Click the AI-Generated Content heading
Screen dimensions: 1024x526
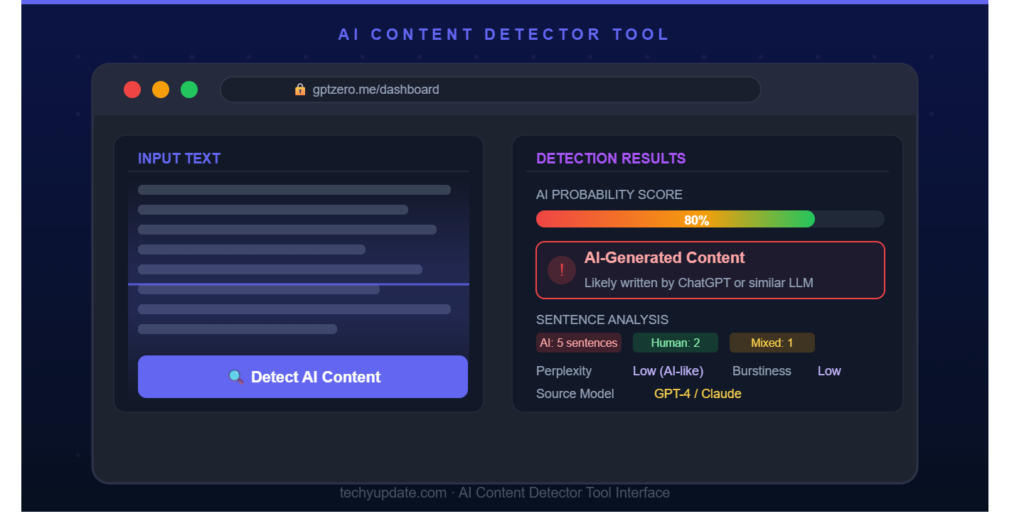tap(664, 258)
